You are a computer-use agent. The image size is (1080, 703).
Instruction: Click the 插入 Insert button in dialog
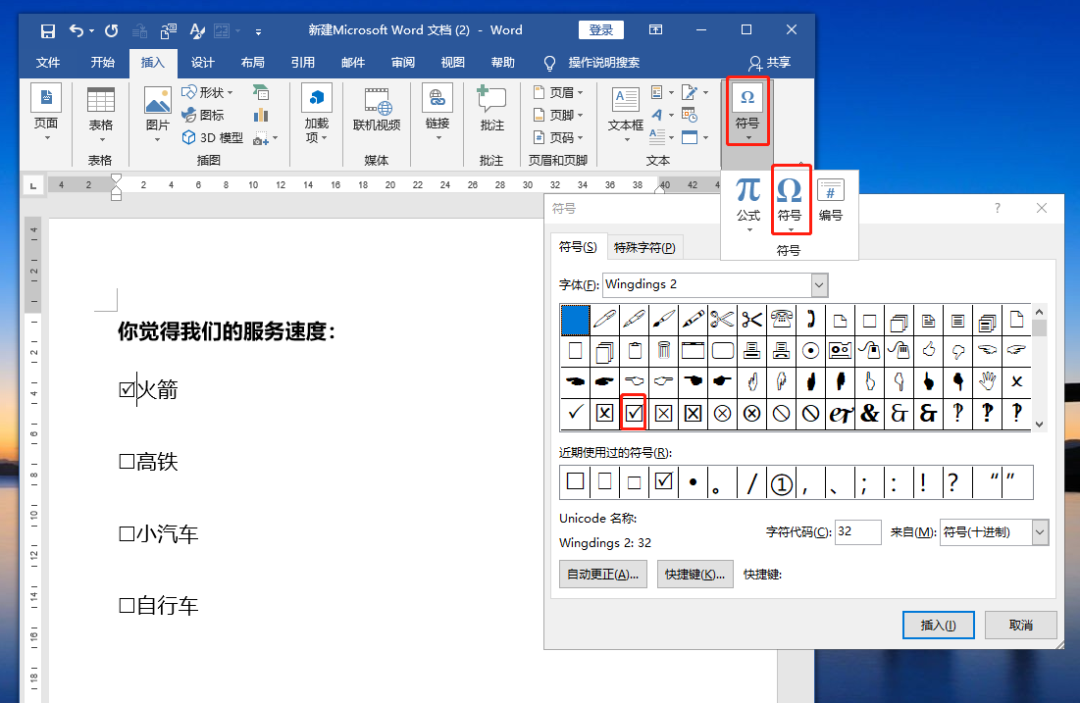(937, 624)
